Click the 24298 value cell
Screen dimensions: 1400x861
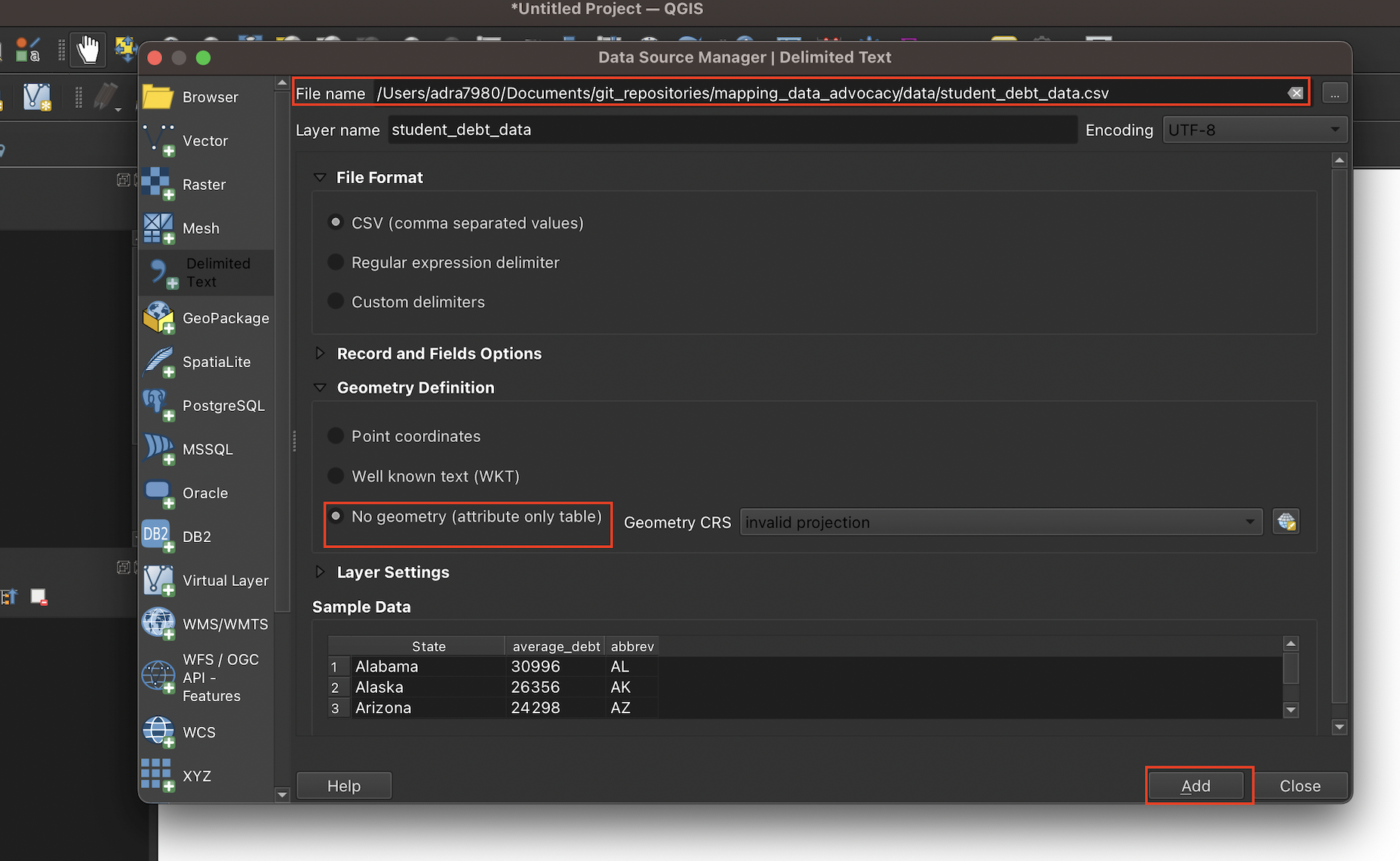pyautogui.click(x=556, y=707)
